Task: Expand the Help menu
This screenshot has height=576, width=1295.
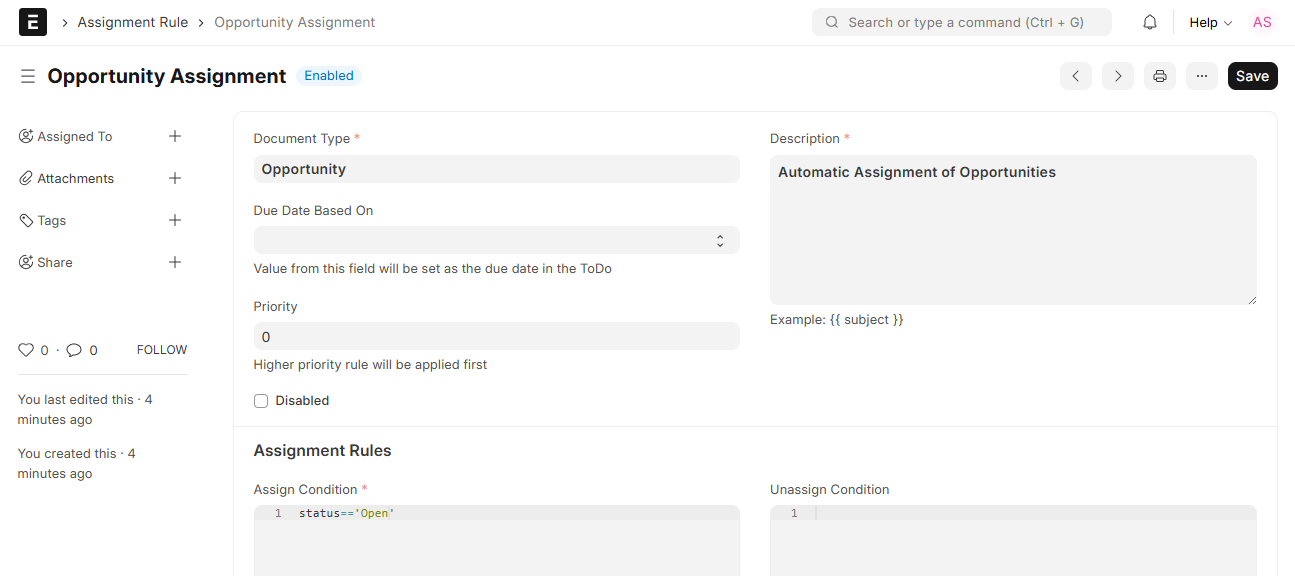Action: [1210, 22]
